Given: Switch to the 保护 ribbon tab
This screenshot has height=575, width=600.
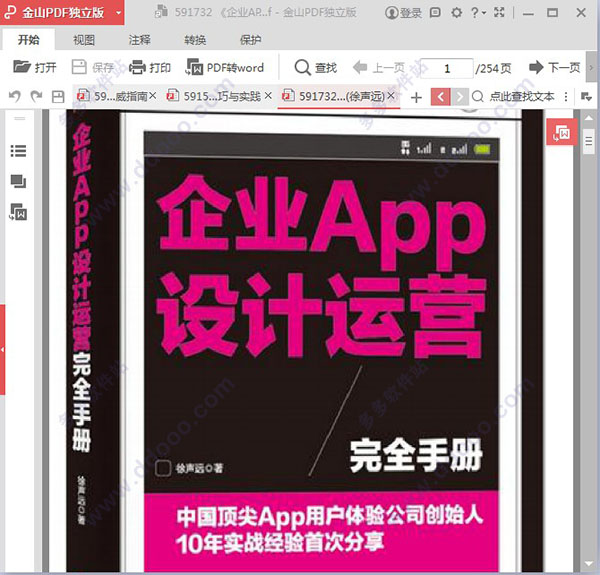Looking at the screenshot, I should click(250, 40).
